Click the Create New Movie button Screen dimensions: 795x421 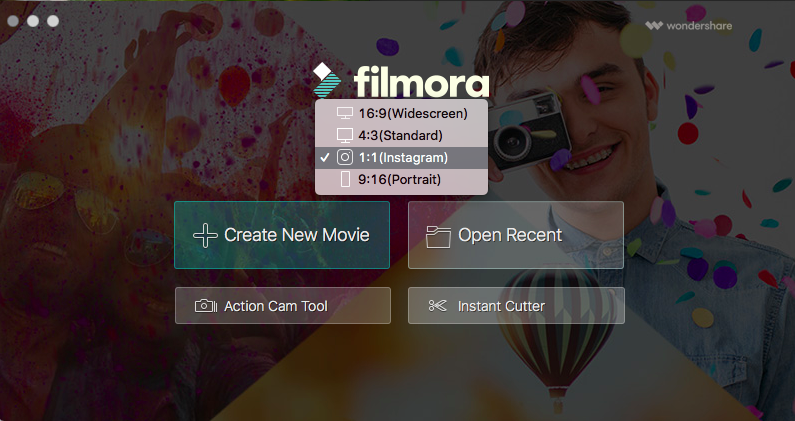(282, 235)
